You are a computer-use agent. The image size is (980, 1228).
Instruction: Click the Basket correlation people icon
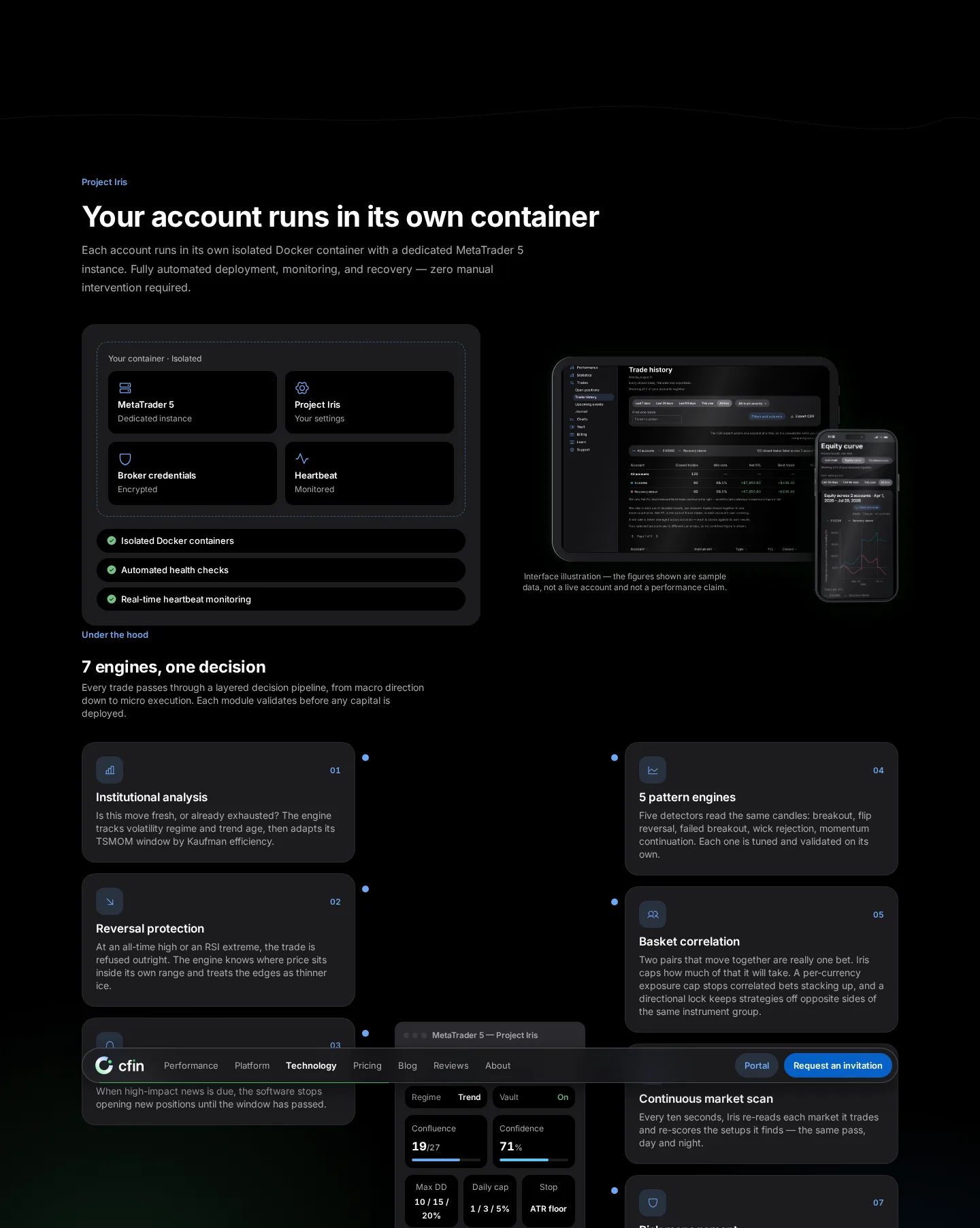(x=653, y=914)
